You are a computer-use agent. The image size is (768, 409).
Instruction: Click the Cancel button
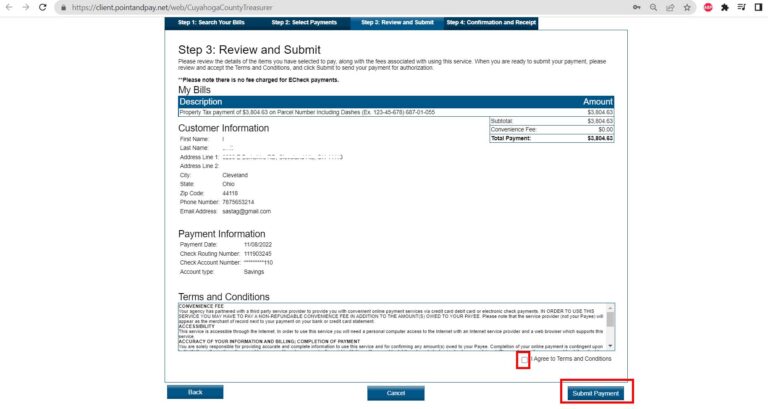pyautogui.click(x=396, y=393)
